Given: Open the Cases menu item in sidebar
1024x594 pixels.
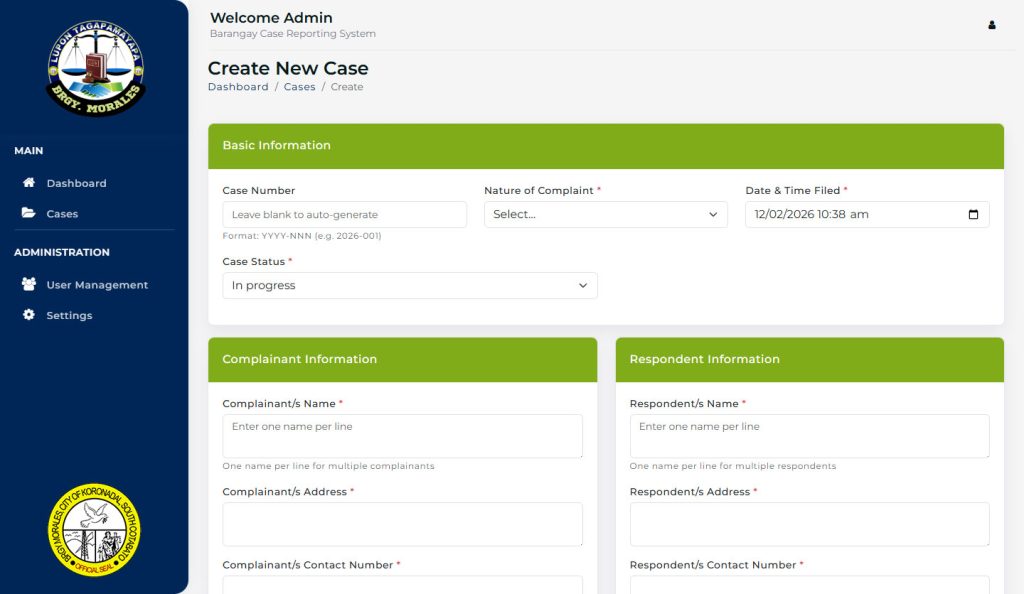Looking at the screenshot, I should click(x=62, y=214).
